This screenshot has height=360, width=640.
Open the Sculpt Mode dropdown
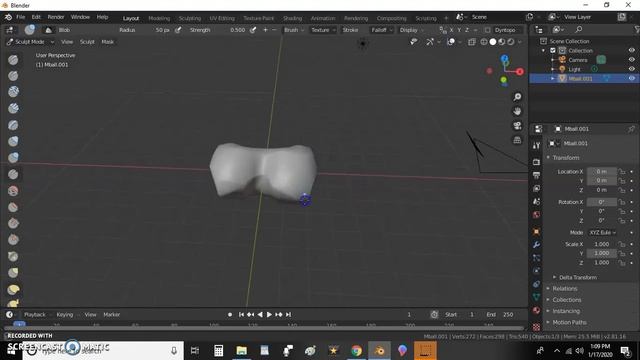[x=30, y=42]
